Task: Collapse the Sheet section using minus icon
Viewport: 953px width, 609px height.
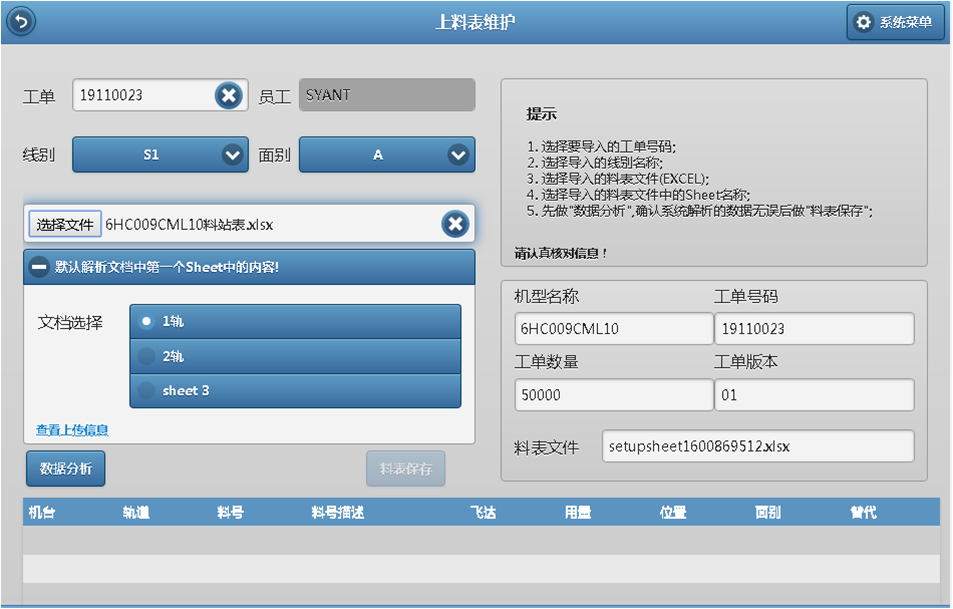Action: (x=39, y=267)
